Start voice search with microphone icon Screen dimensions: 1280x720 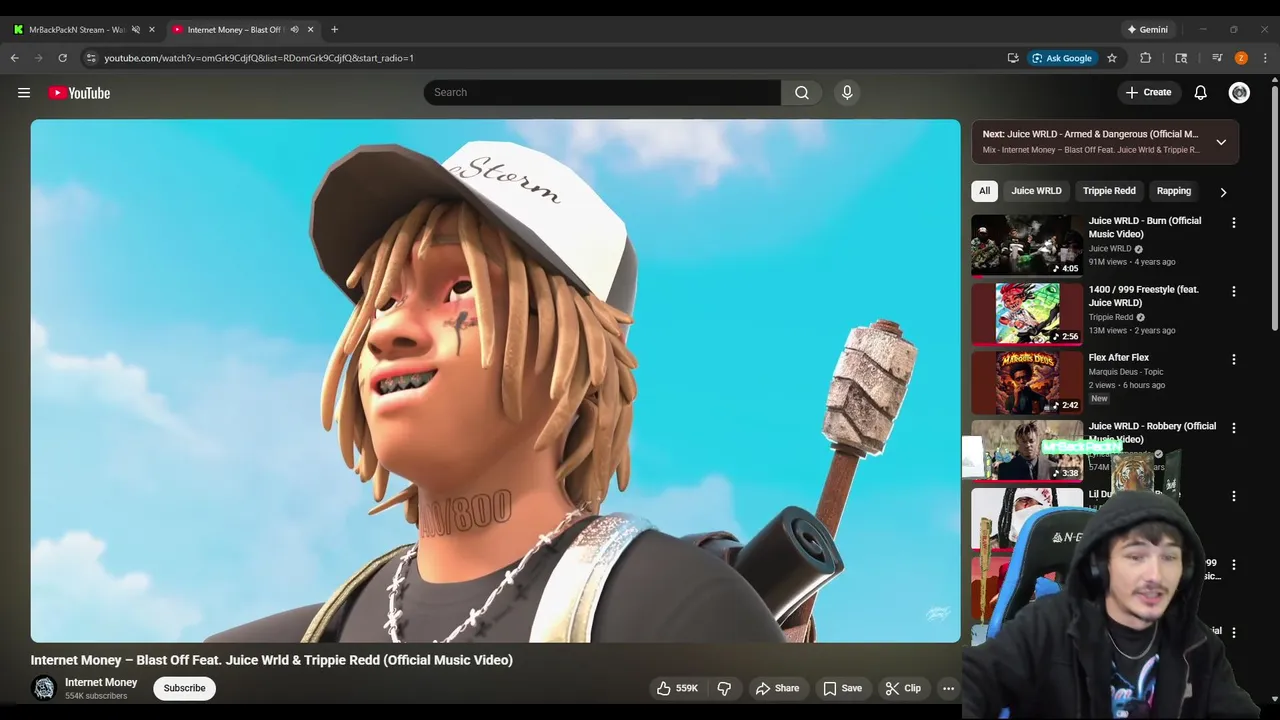(x=847, y=93)
